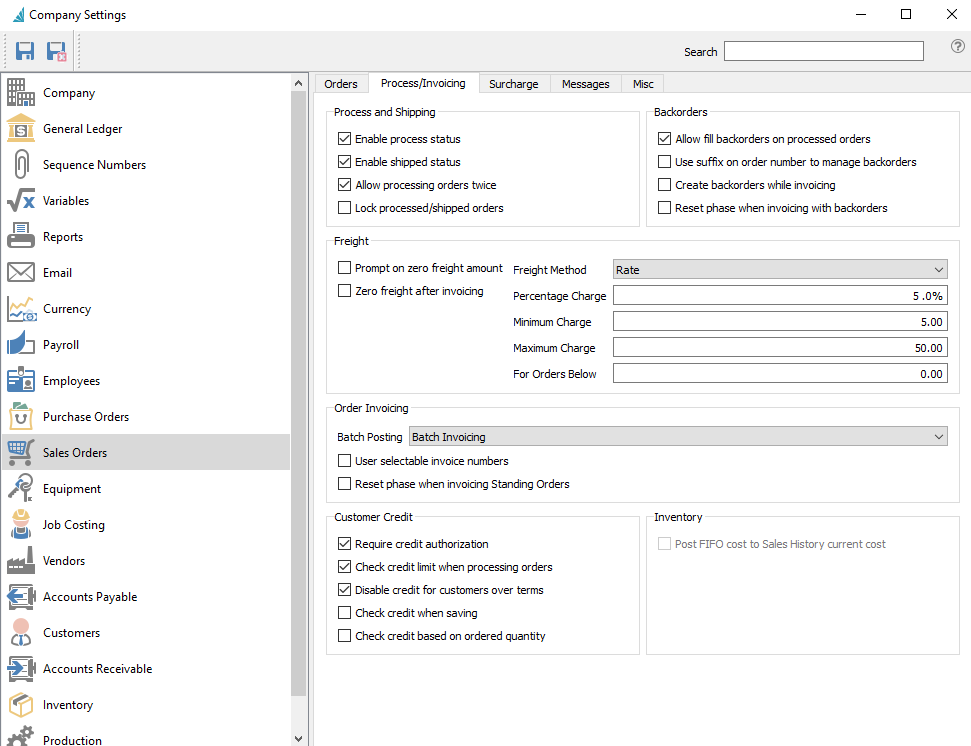Open Variables via the square root icon
This screenshot has height=746, width=971.
point(20,200)
